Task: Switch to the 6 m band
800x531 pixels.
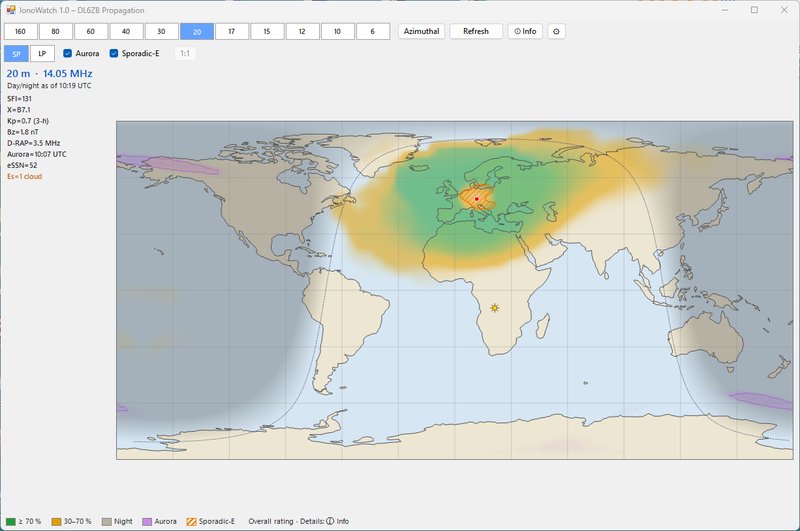Action: coord(373,31)
